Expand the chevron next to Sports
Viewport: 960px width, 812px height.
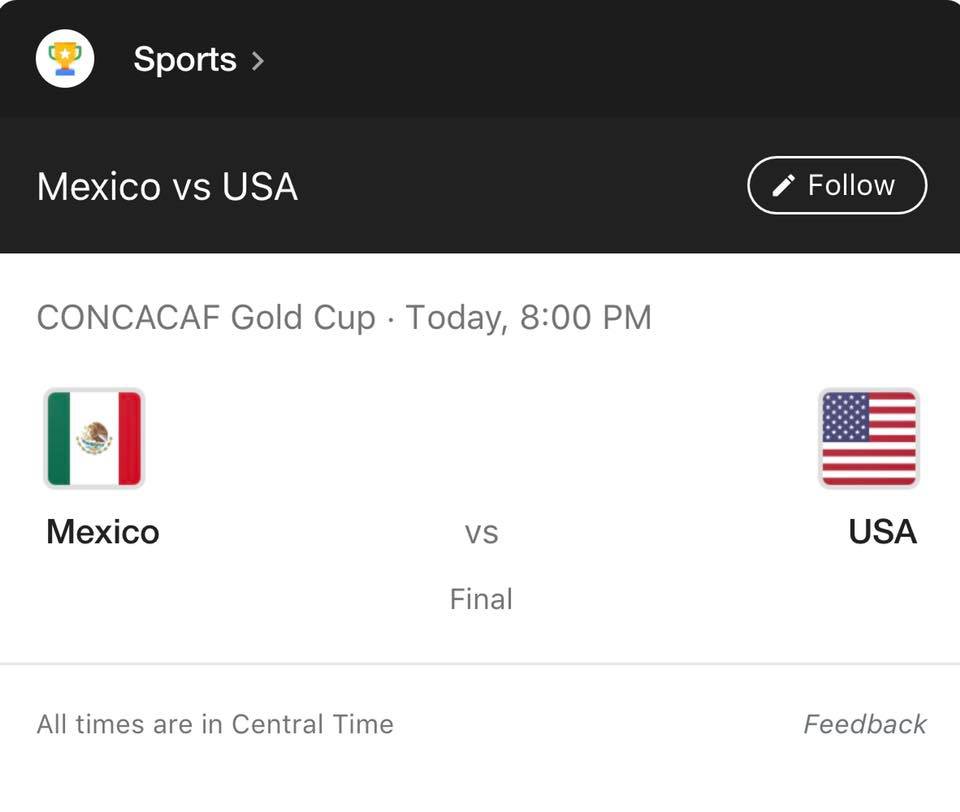click(258, 60)
